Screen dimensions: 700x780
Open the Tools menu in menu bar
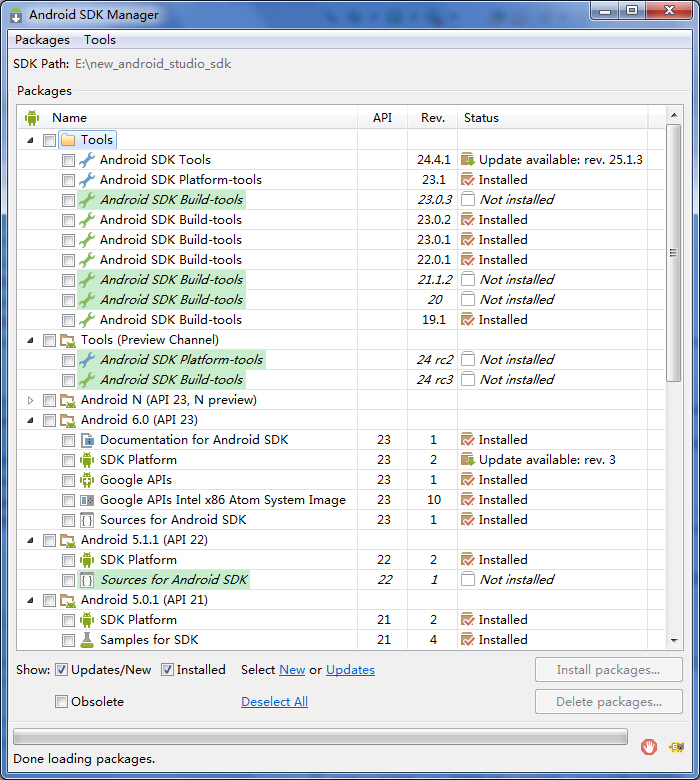coord(100,40)
